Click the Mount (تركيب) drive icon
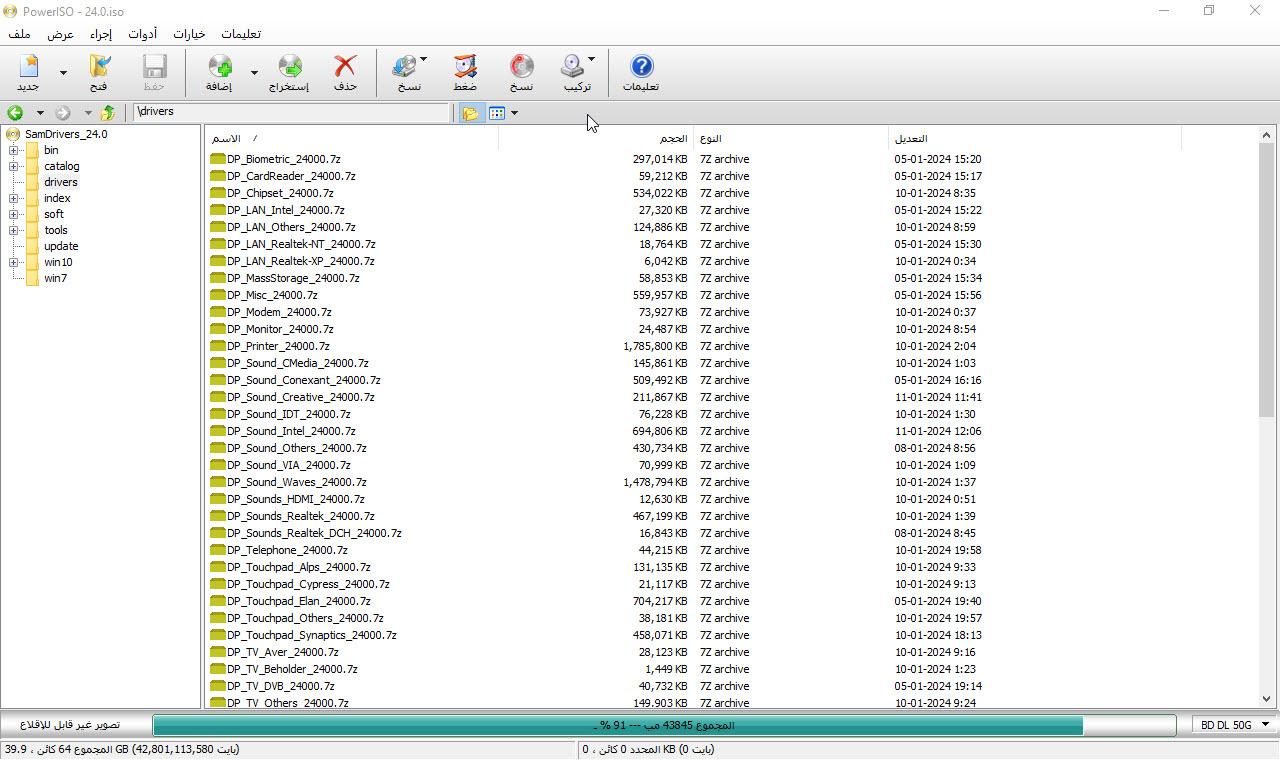Image resolution: width=1280 pixels, height=760 pixels. click(573, 67)
